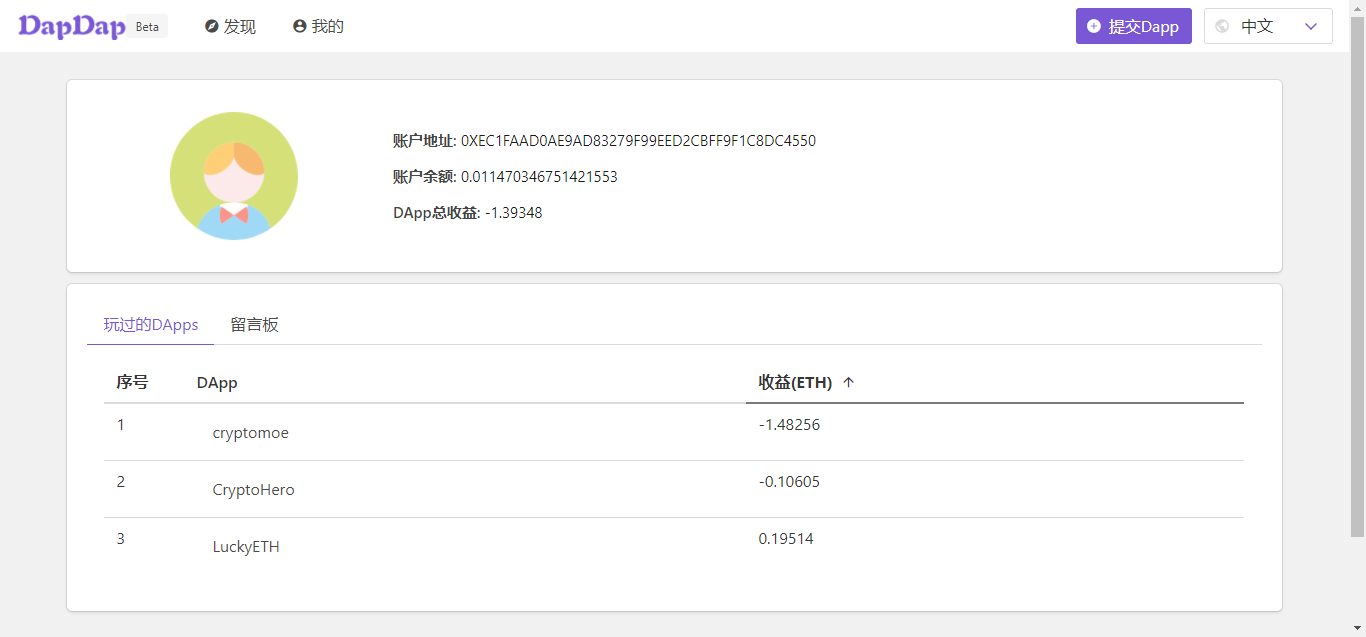Viewport: 1366px width, 637px height.
Task: Click the page scrollbar up arrow
Action: click(x=1357, y=8)
